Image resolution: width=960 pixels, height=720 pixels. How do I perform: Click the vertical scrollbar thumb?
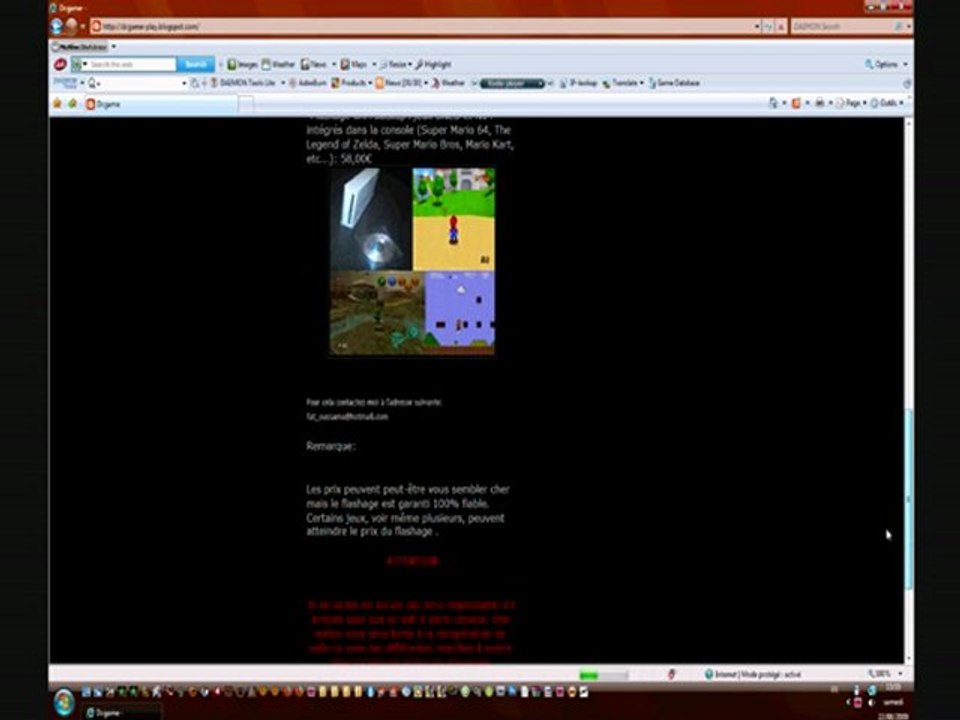pos(909,499)
